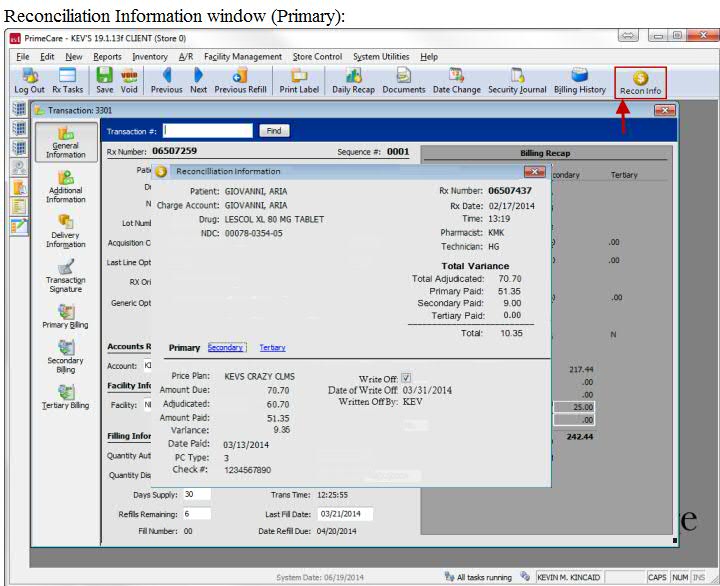The width and height of the screenshot is (720, 586).
Task: Click the Find button
Action: (x=274, y=131)
